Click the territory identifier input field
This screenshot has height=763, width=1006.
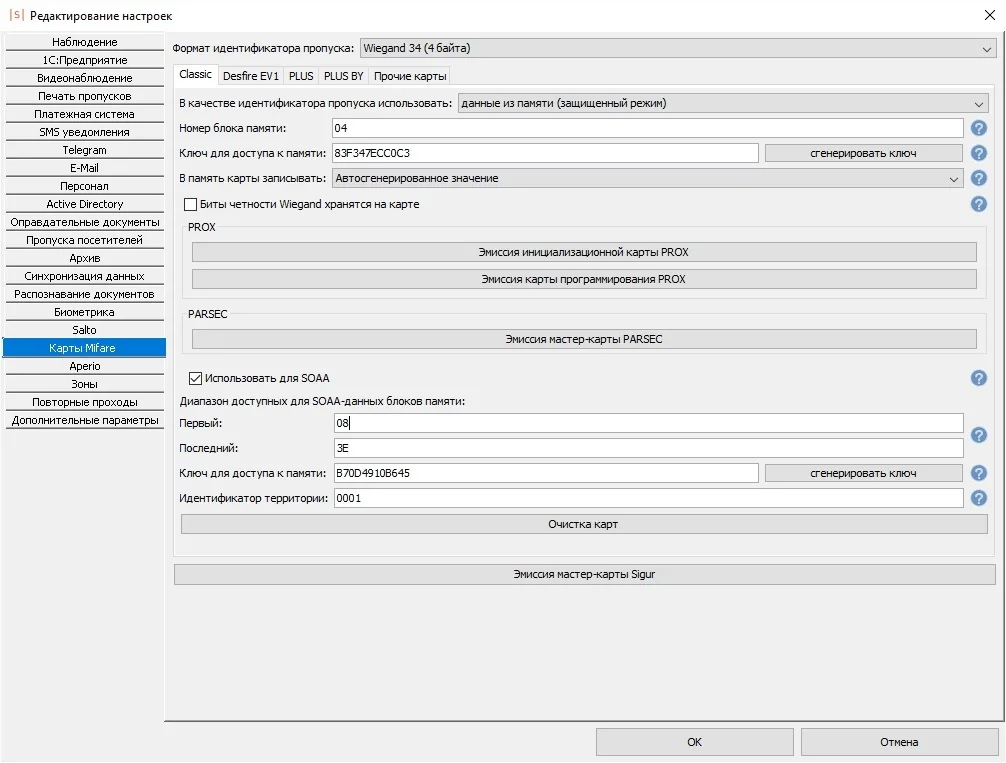647,498
